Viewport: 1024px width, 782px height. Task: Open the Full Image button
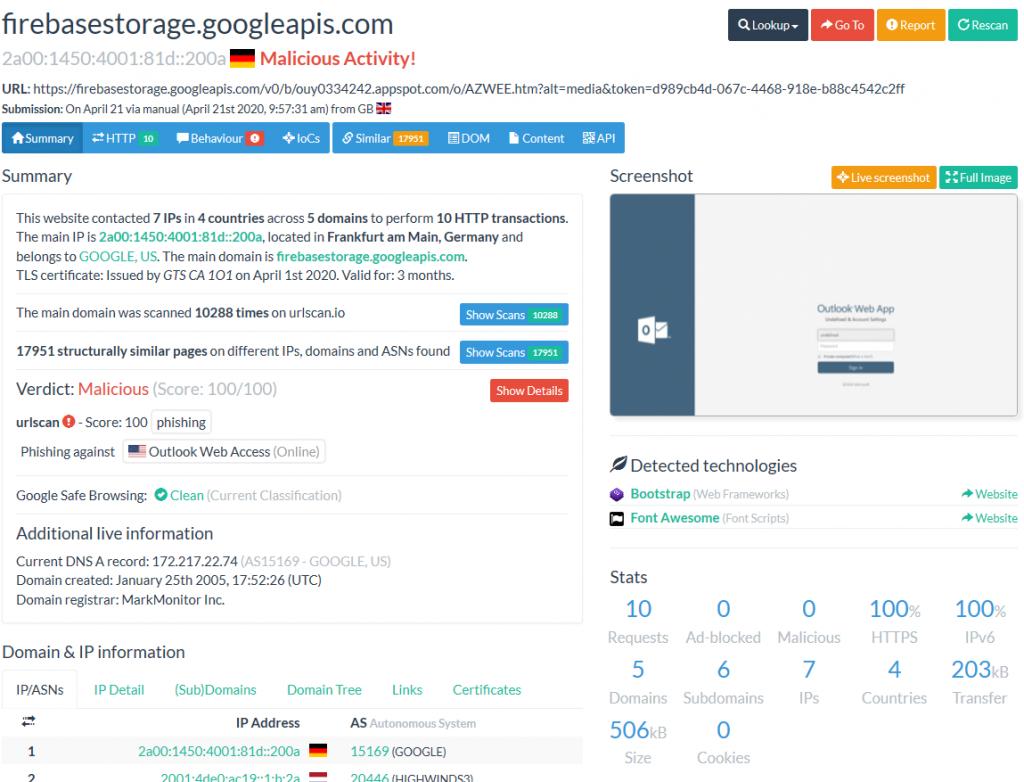point(978,177)
